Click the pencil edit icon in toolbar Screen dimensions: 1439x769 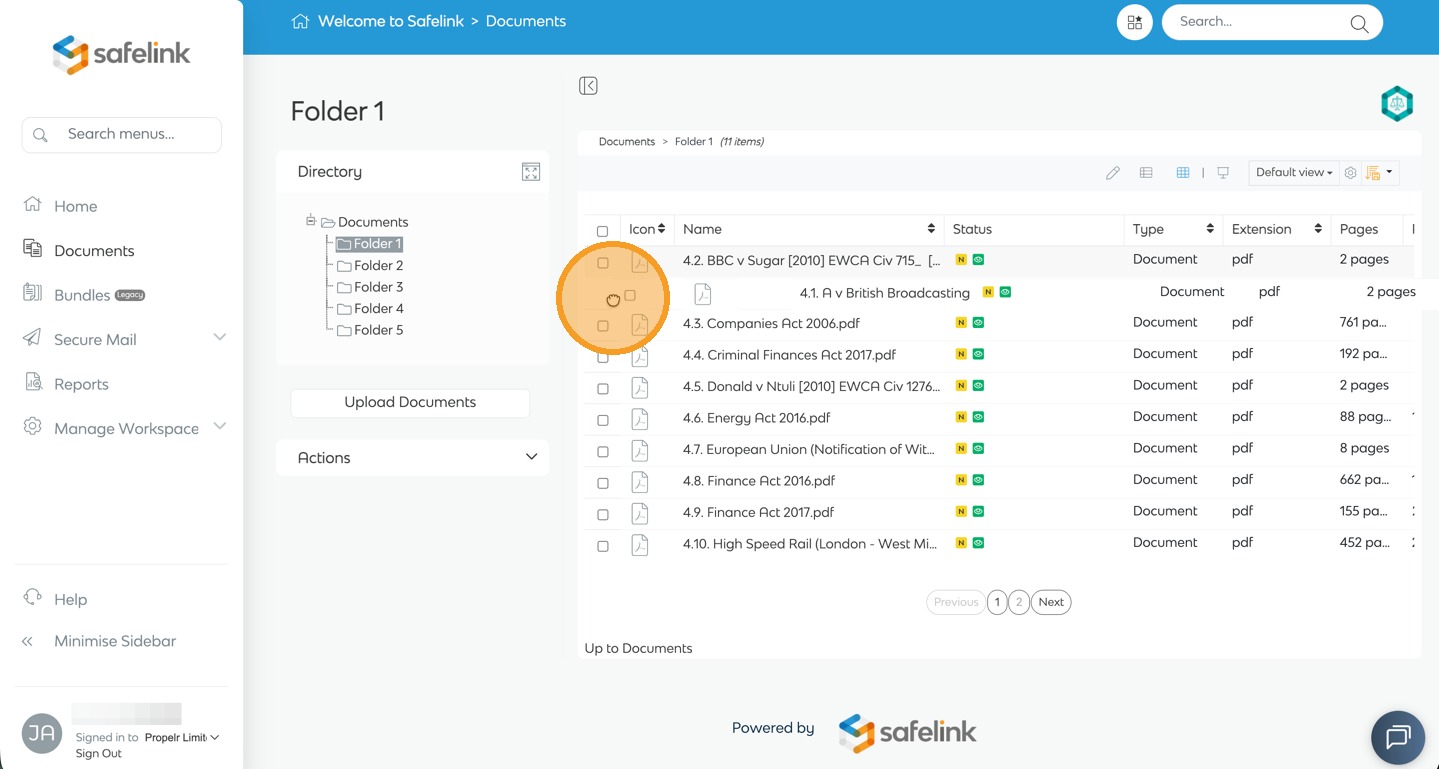tap(1112, 173)
